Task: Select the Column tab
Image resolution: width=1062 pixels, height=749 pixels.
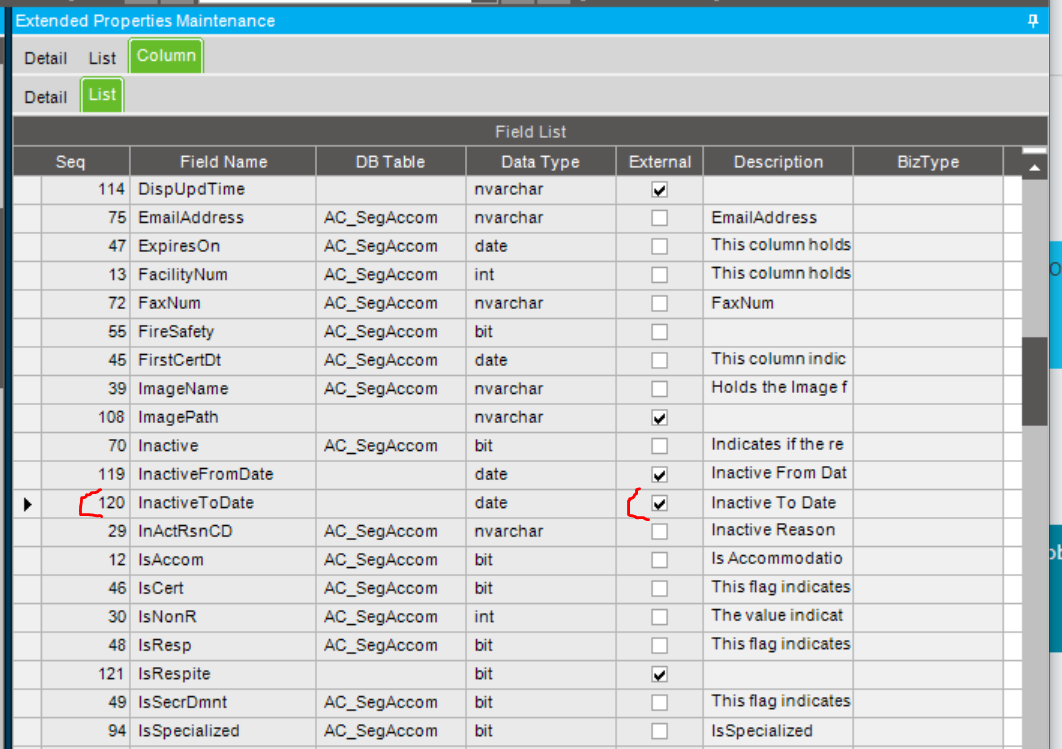Action: click(x=166, y=56)
